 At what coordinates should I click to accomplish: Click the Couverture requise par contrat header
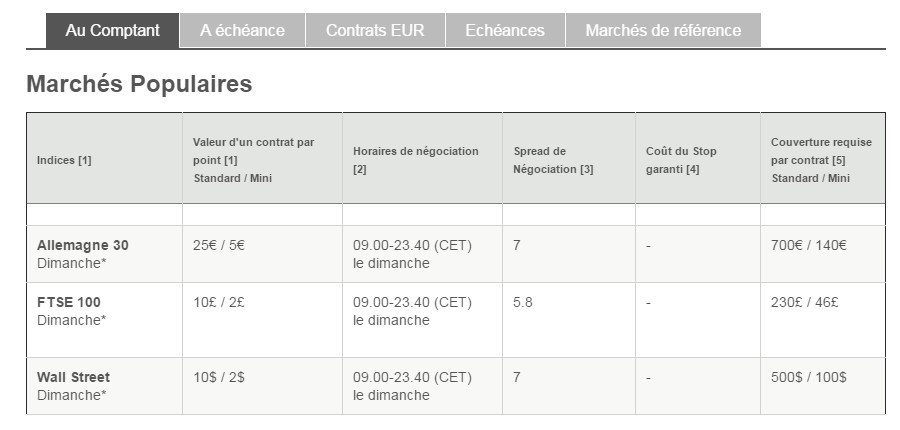pos(820,159)
